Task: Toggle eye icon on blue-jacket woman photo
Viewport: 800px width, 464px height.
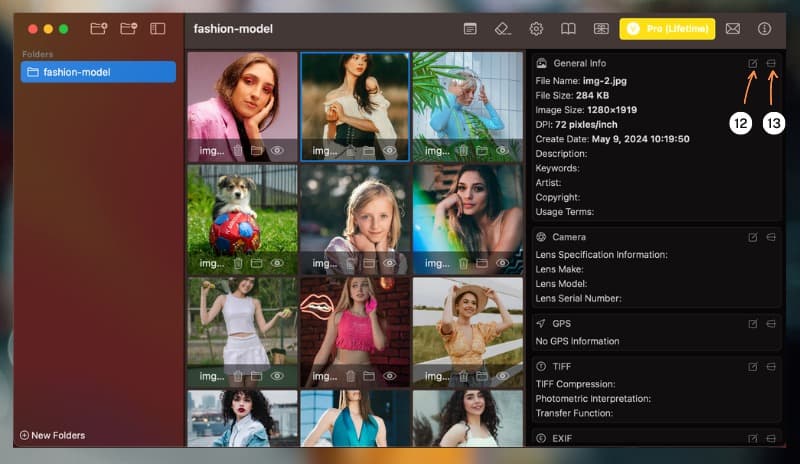Action: (x=503, y=151)
